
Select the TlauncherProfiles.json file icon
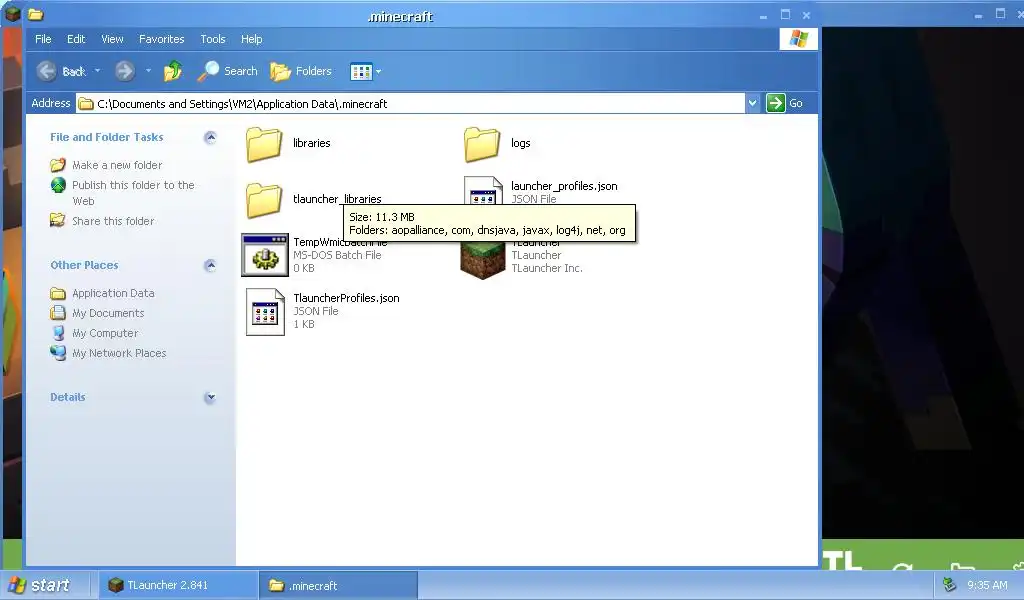pyautogui.click(x=265, y=312)
